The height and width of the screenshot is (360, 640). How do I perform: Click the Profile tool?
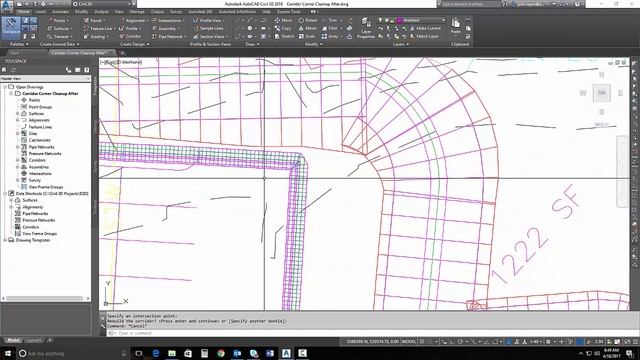pyautogui.click(x=130, y=29)
